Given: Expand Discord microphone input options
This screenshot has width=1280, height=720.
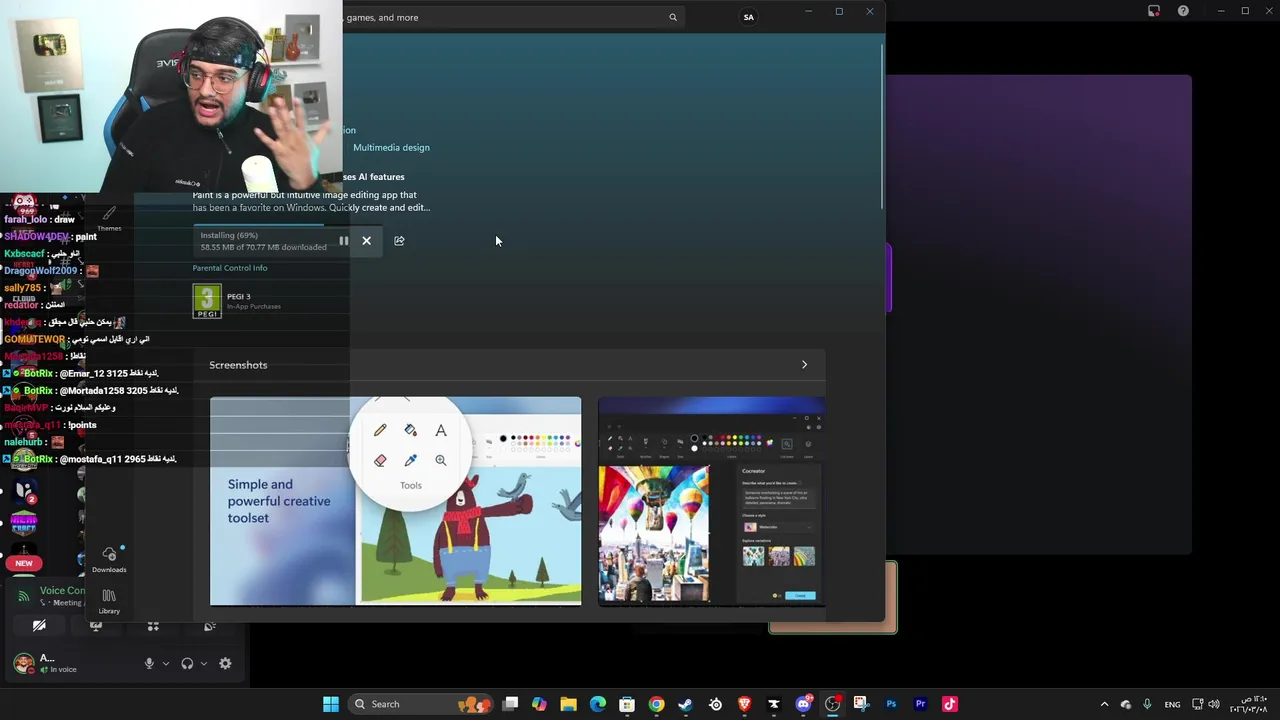Looking at the screenshot, I should (x=166, y=663).
